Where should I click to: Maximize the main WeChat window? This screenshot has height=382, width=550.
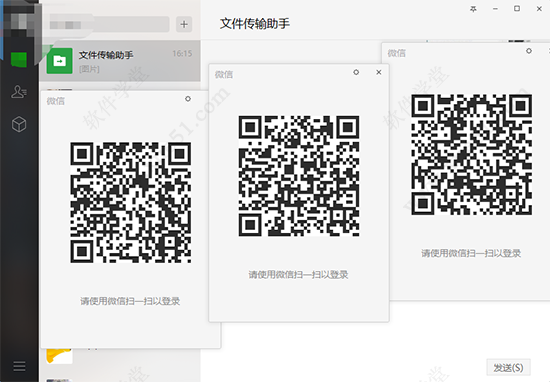pos(517,9)
